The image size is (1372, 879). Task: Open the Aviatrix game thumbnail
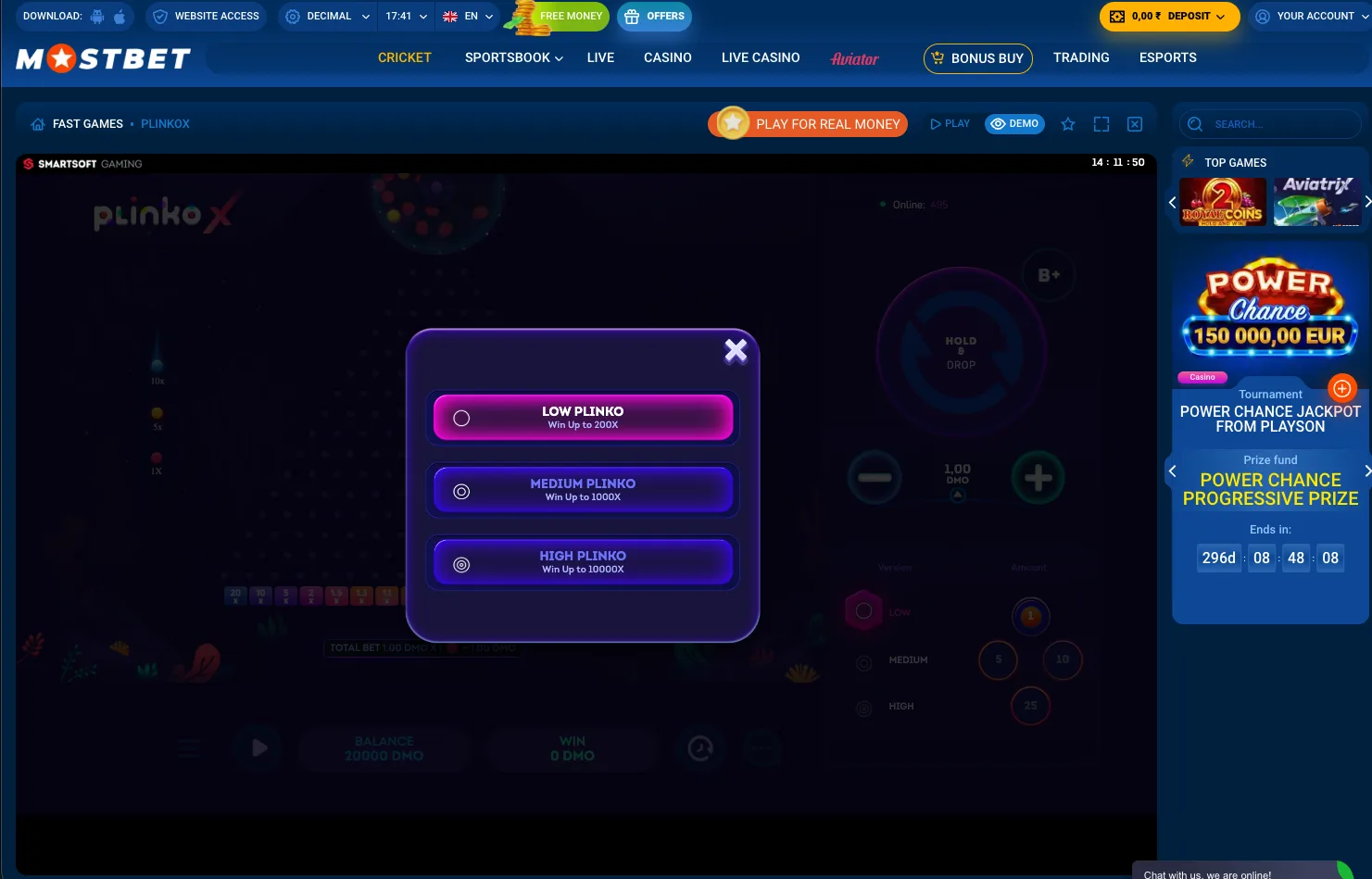point(1316,201)
